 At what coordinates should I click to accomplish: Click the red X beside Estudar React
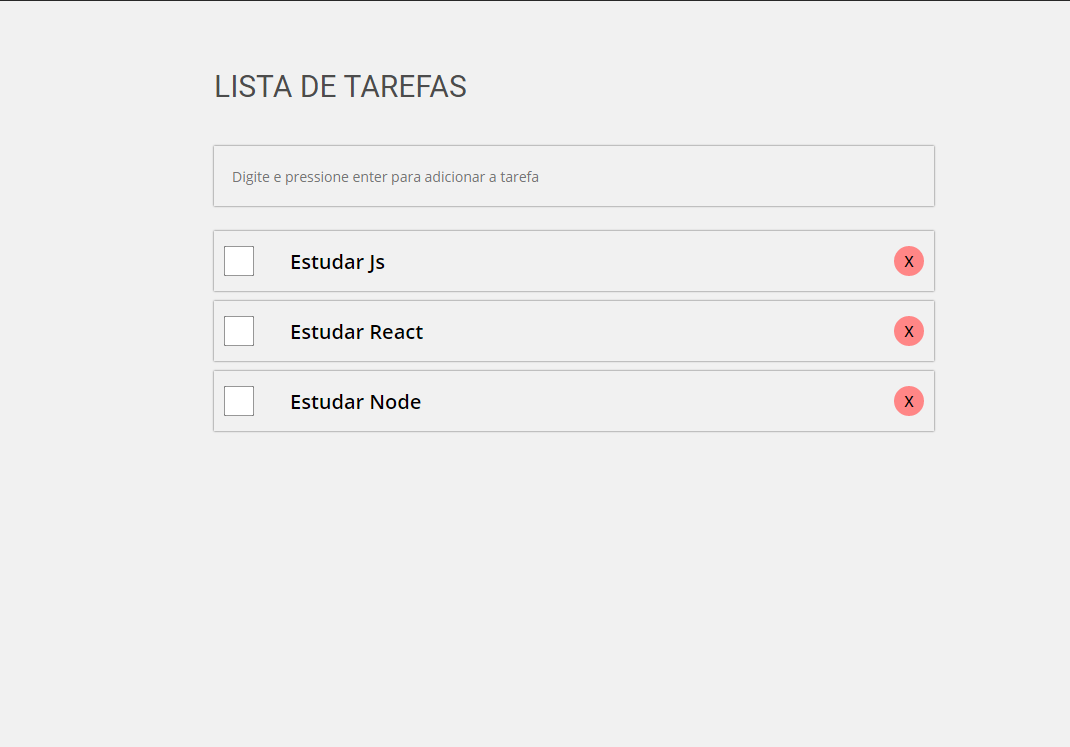coord(908,332)
